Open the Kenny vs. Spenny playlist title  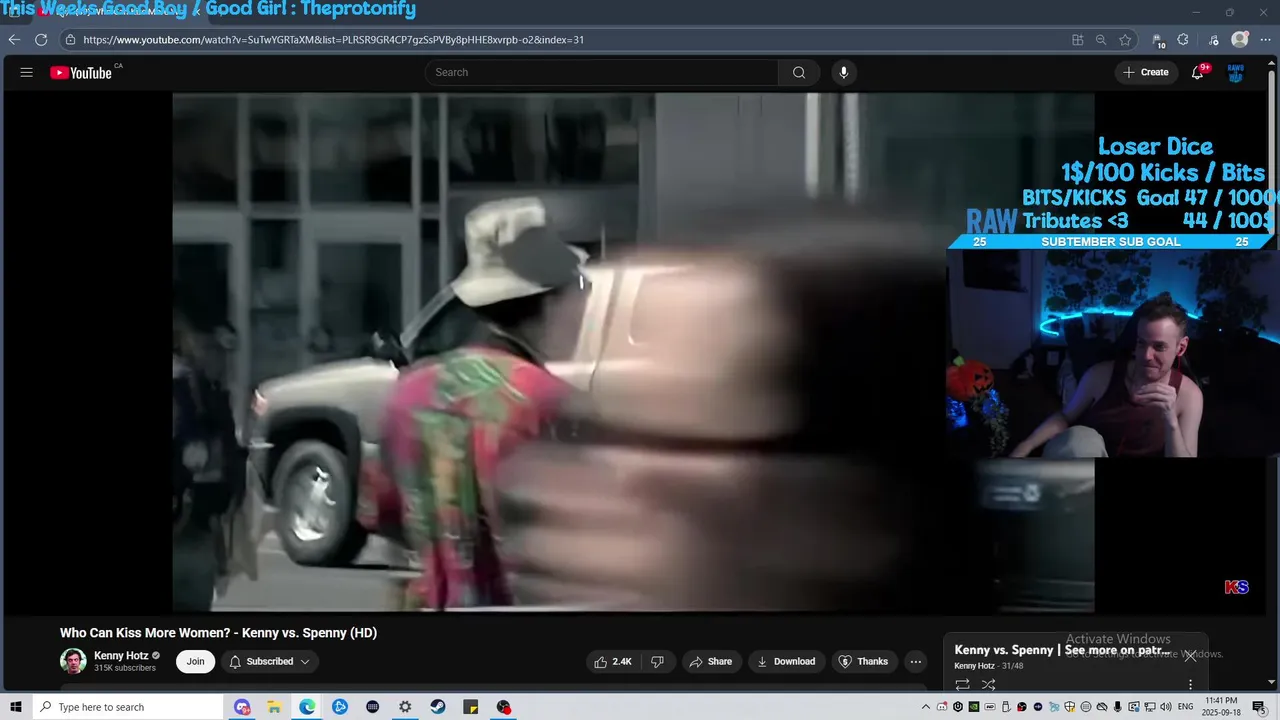click(x=1062, y=650)
